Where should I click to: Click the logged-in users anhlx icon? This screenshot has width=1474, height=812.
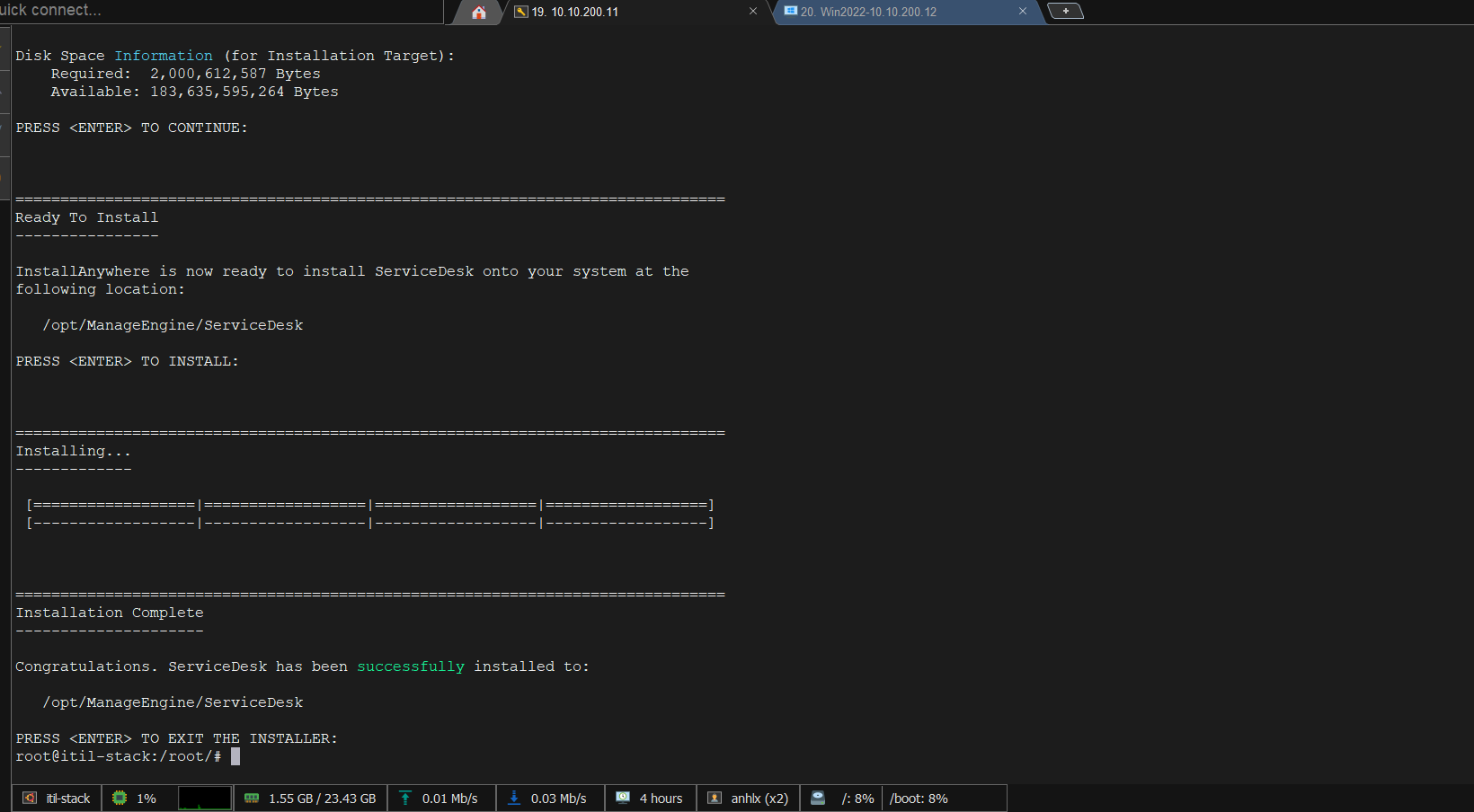(715, 798)
